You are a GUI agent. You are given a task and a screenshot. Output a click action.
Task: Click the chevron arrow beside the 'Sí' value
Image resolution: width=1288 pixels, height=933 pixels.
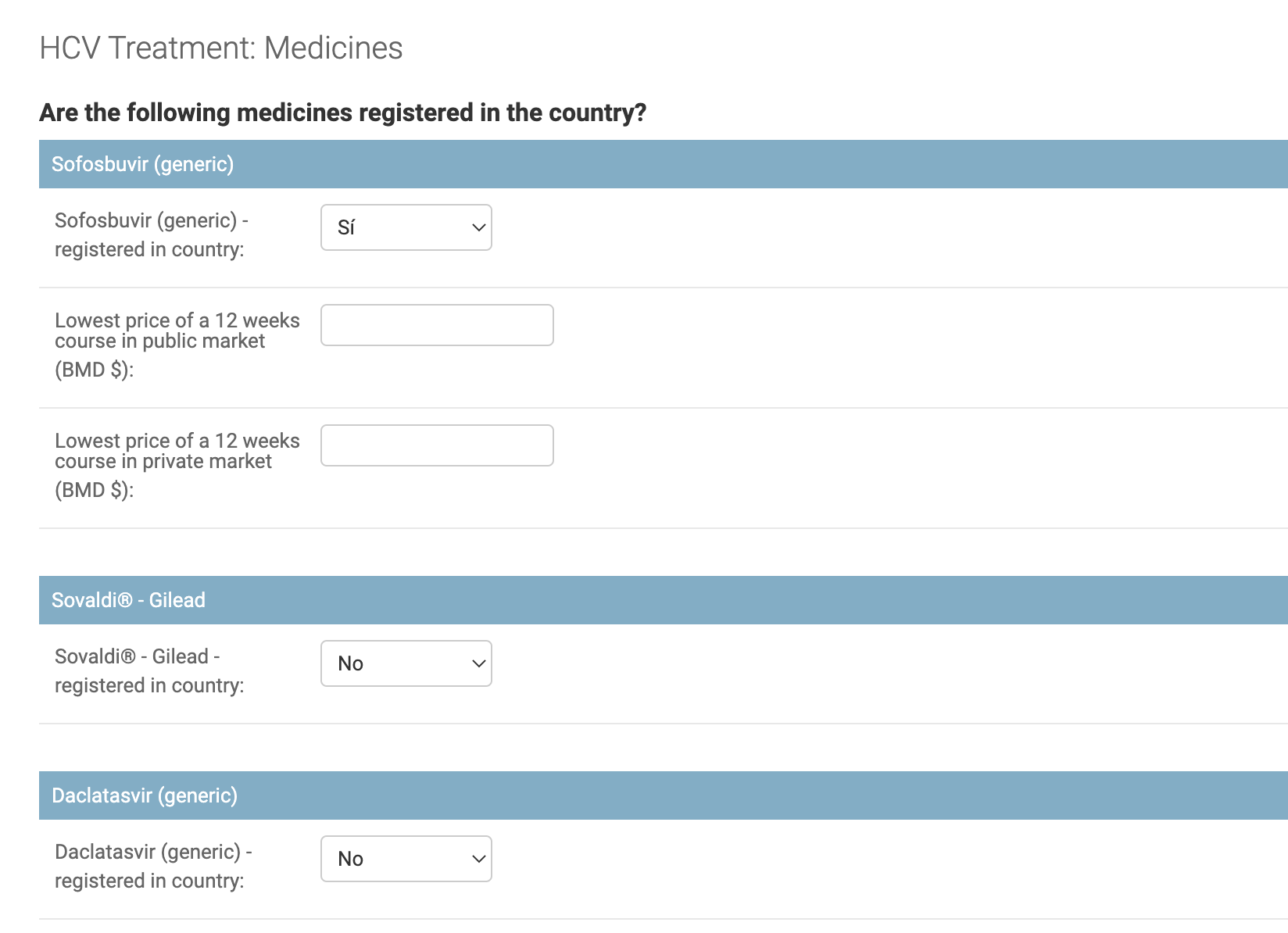(x=479, y=227)
